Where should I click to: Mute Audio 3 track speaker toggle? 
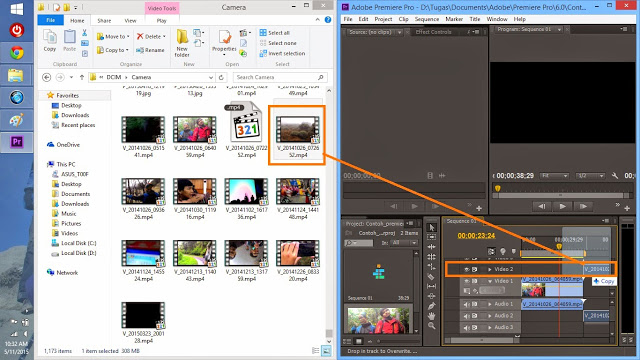(x=467, y=327)
